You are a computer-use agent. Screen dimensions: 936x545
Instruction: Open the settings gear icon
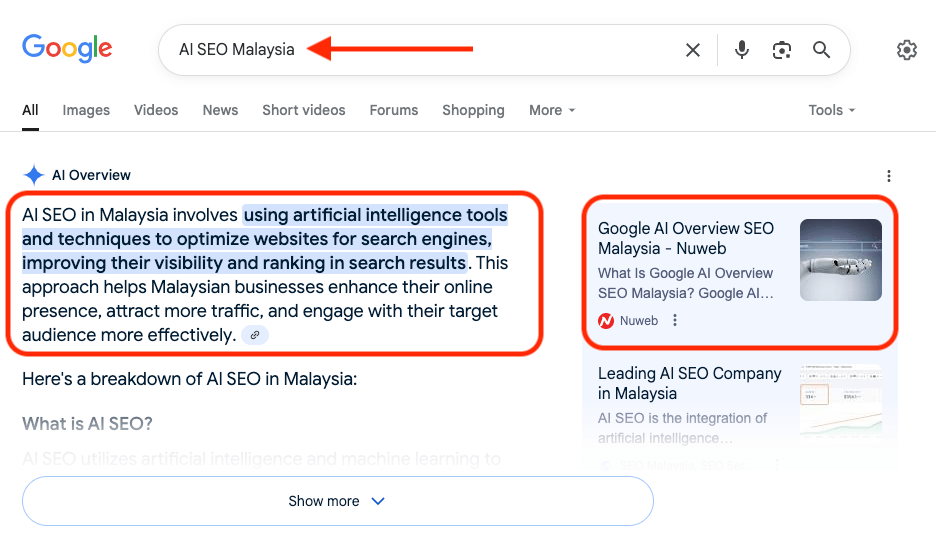click(906, 50)
